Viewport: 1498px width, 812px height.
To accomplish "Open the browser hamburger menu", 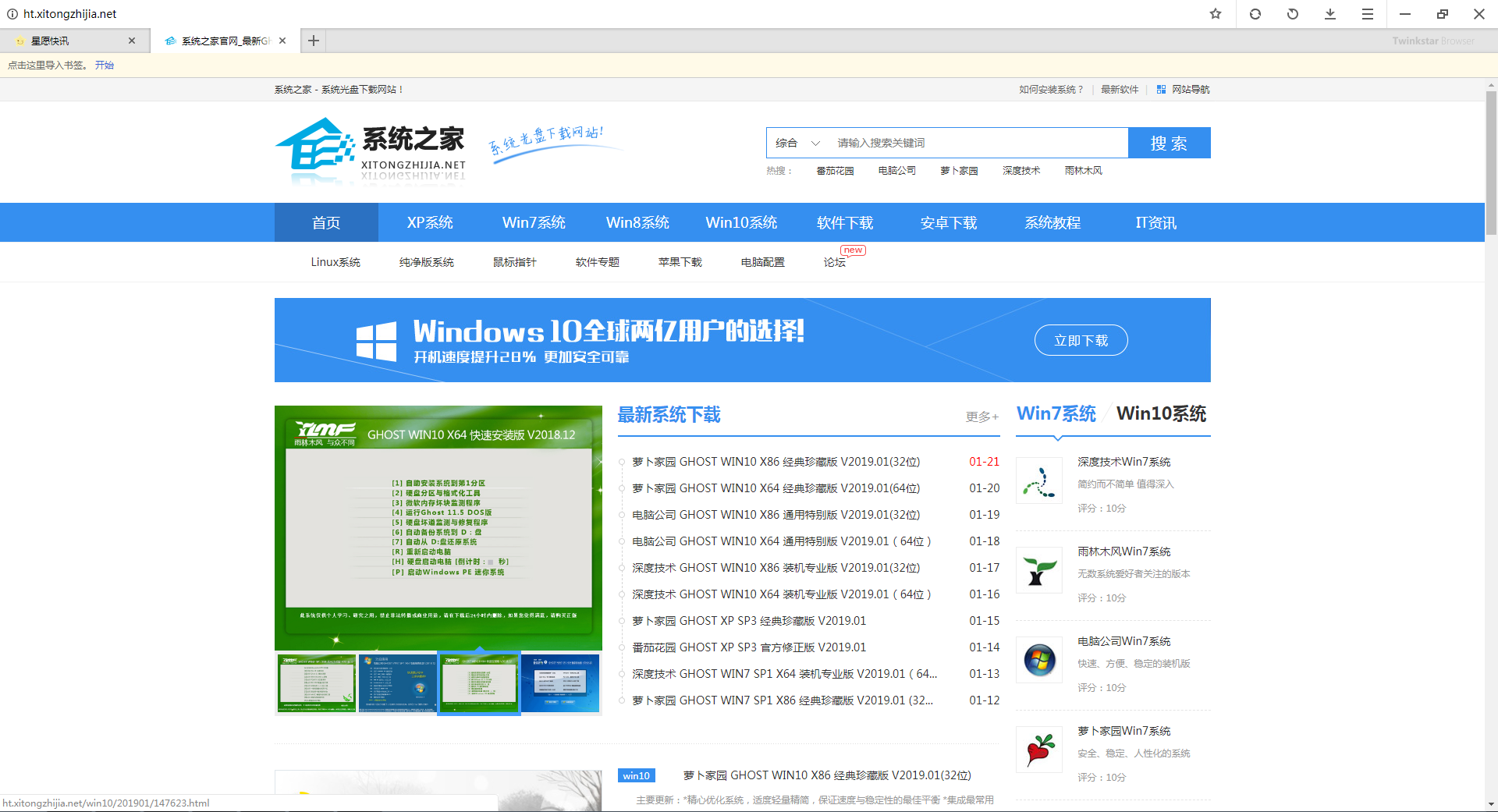I will [x=1368, y=14].
